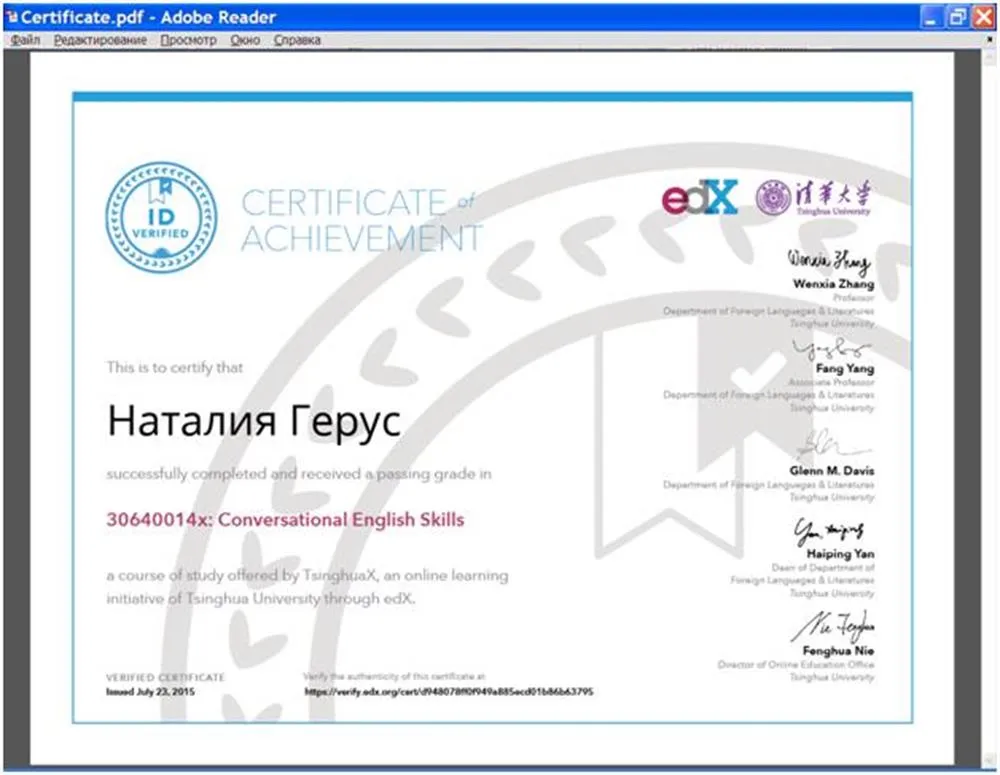Close the Certificate.pdf window
Viewport: 1000px width, 775px height.
pos(983,17)
